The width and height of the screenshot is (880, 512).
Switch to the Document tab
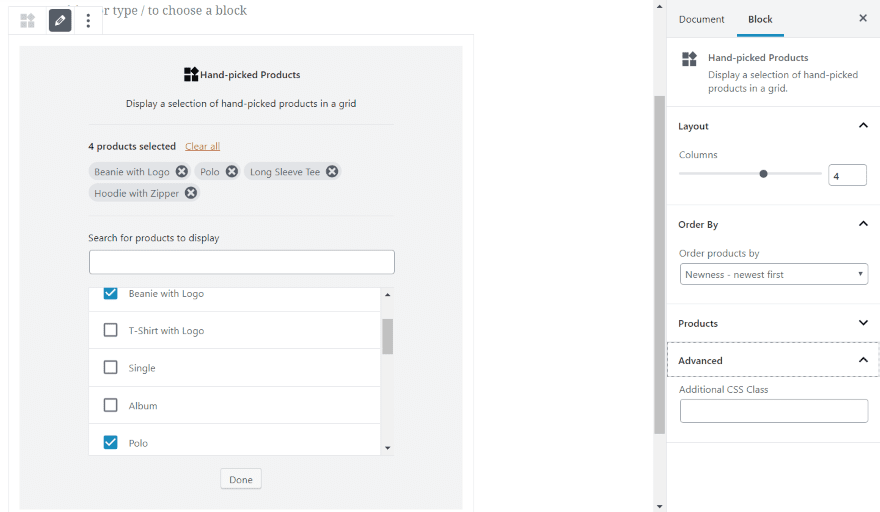[701, 19]
